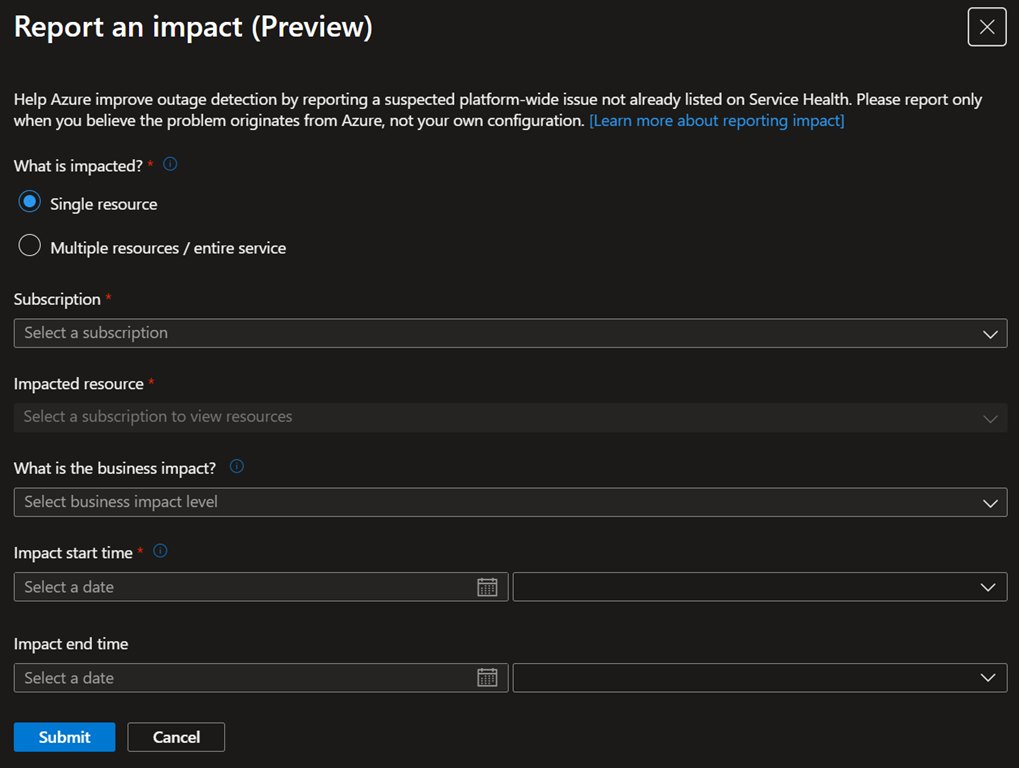Open 'Learn more about reporting impact' link
1019x768 pixels.
click(x=716, y=121)
